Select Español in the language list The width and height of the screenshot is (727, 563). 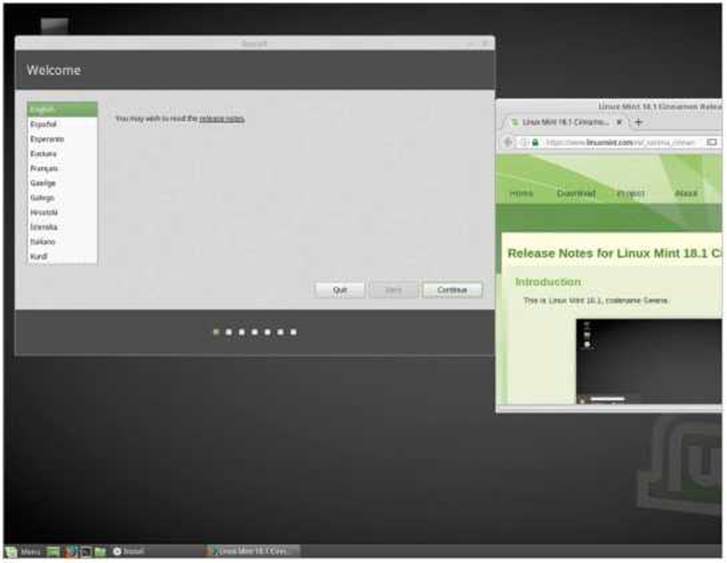pos(62,124)
